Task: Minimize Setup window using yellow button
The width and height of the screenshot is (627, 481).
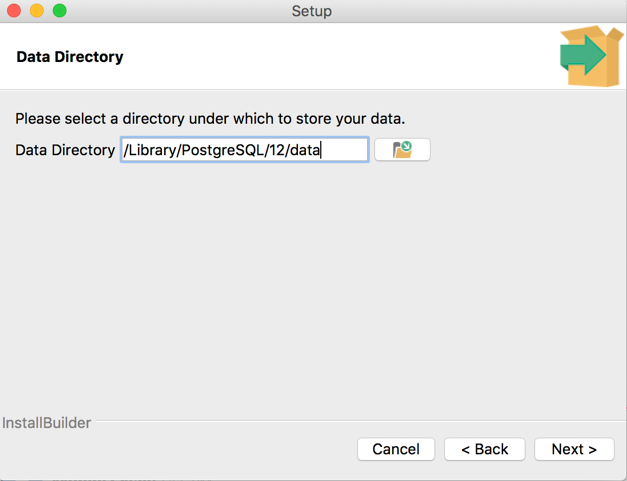Action: [x=36, y=11]
